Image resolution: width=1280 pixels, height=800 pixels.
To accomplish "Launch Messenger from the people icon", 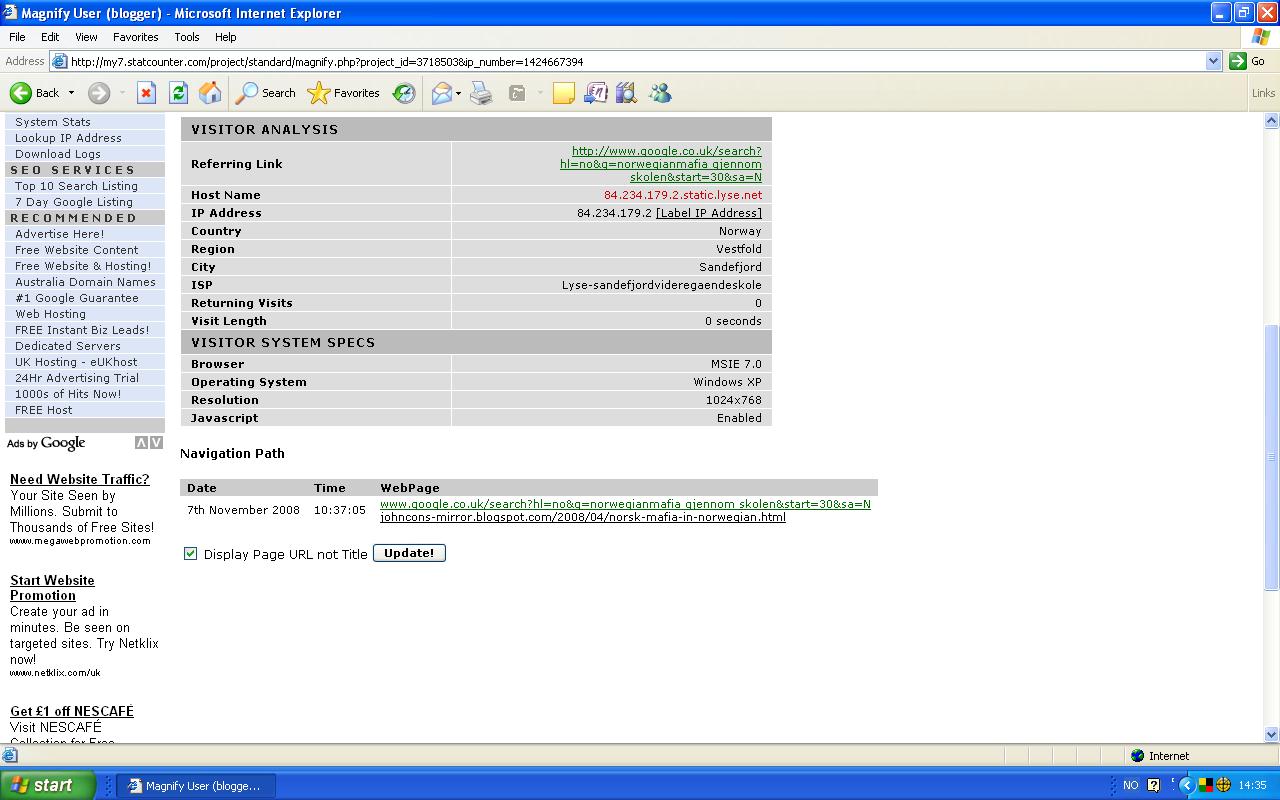I will pyautogui.click(x=660, y=93).
